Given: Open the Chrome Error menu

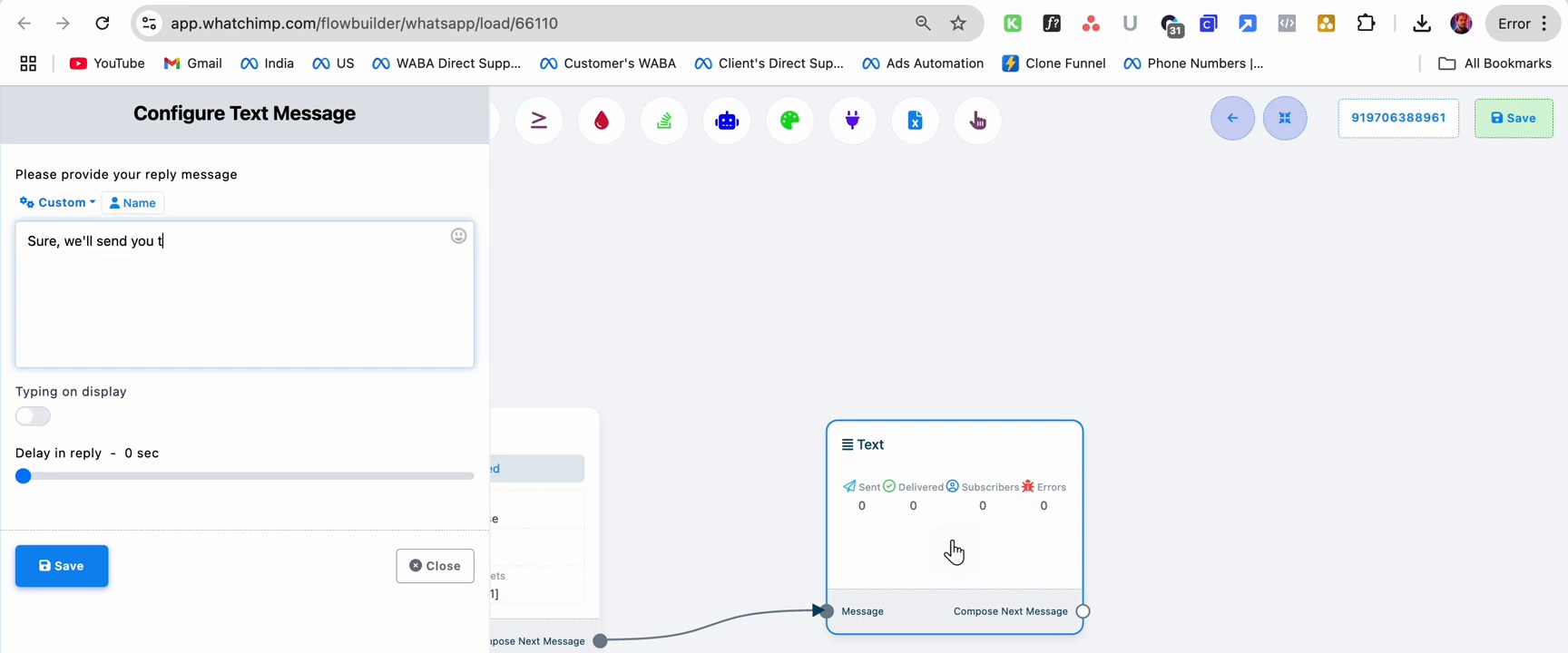Looking at the screenshot, I should pyautogui.click(x=1524, y=24).
